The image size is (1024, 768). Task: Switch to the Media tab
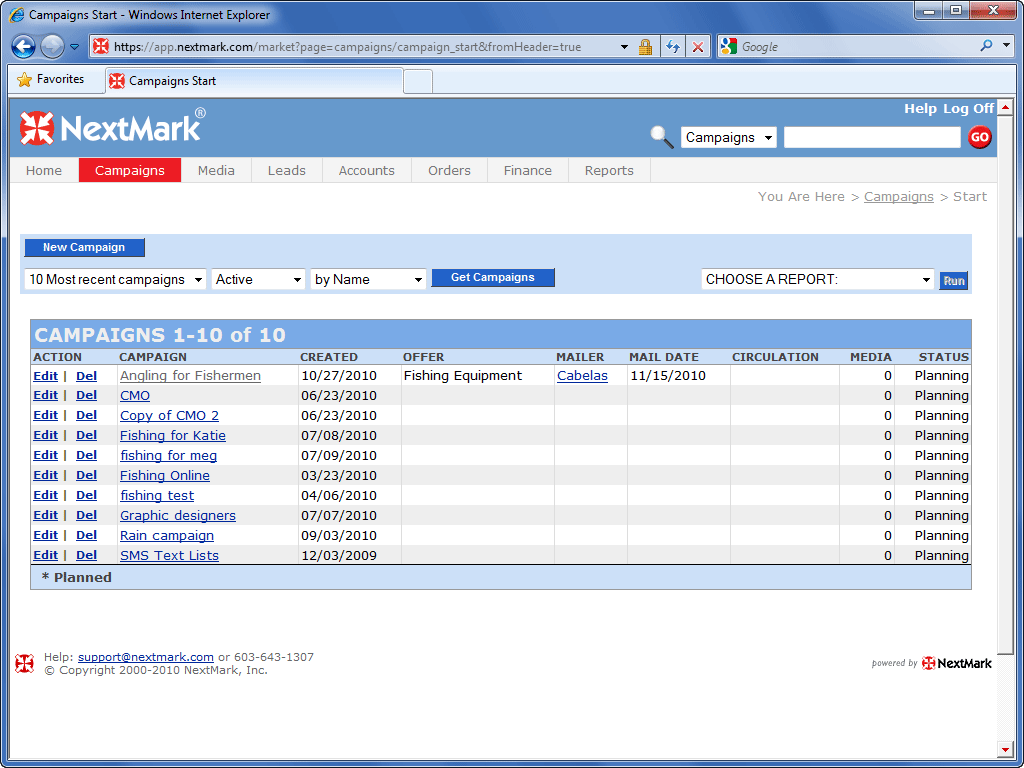(x=216, y=171)
